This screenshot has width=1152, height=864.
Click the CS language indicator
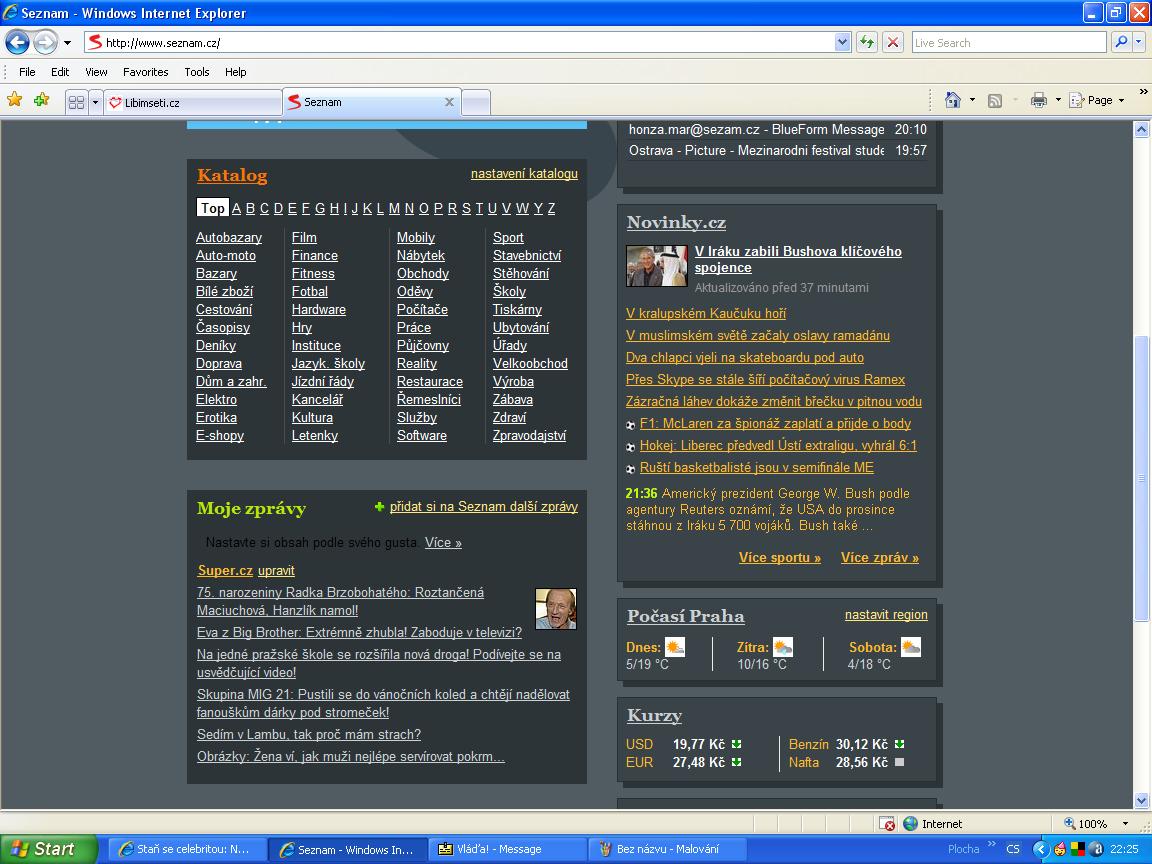1013,849
